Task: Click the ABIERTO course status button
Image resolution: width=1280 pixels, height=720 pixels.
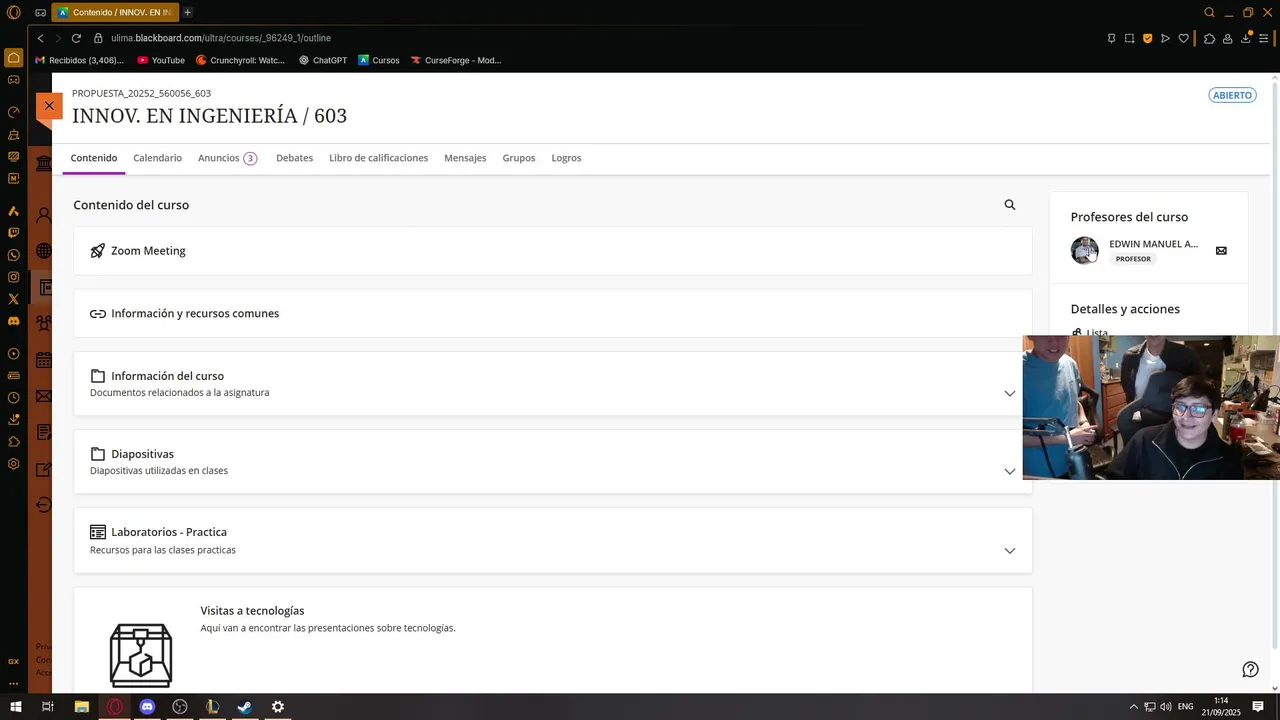Action: [1232, 95]
